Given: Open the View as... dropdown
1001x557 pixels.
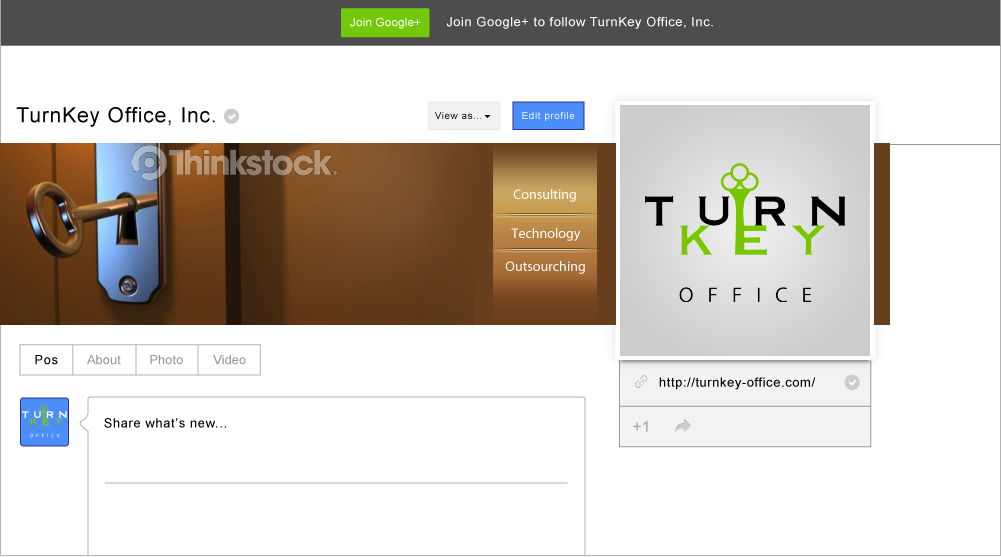Looking at the screenshot, I should click(x=464, y=116).
